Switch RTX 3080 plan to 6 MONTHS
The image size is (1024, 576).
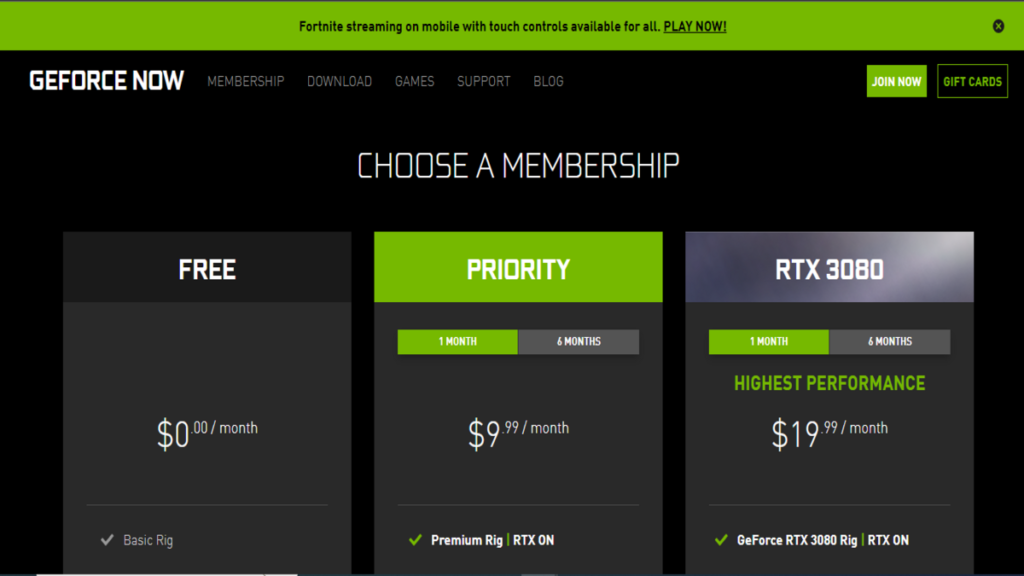[x=890, y=341]
